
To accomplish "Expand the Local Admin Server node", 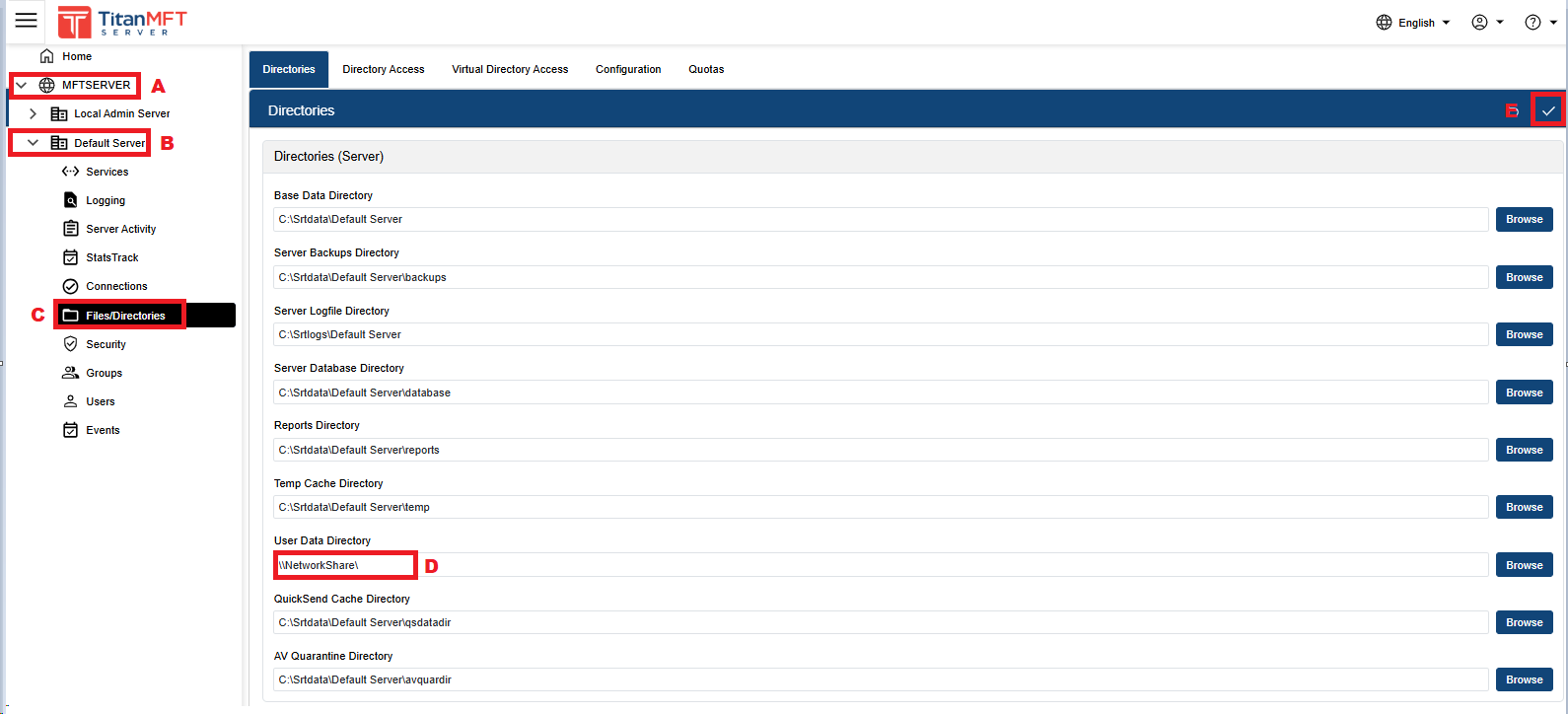I will point(33,113).
